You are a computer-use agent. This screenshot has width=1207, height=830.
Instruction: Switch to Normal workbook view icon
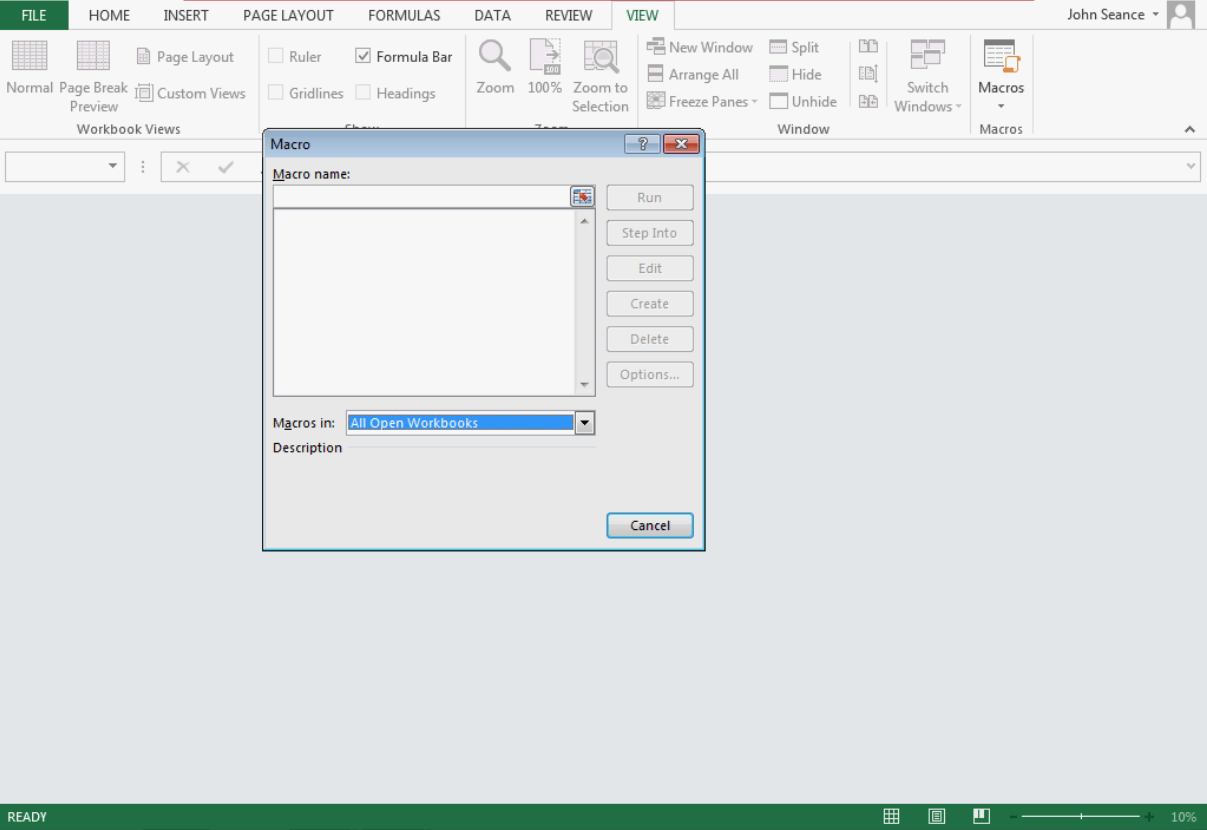point(29,56)
